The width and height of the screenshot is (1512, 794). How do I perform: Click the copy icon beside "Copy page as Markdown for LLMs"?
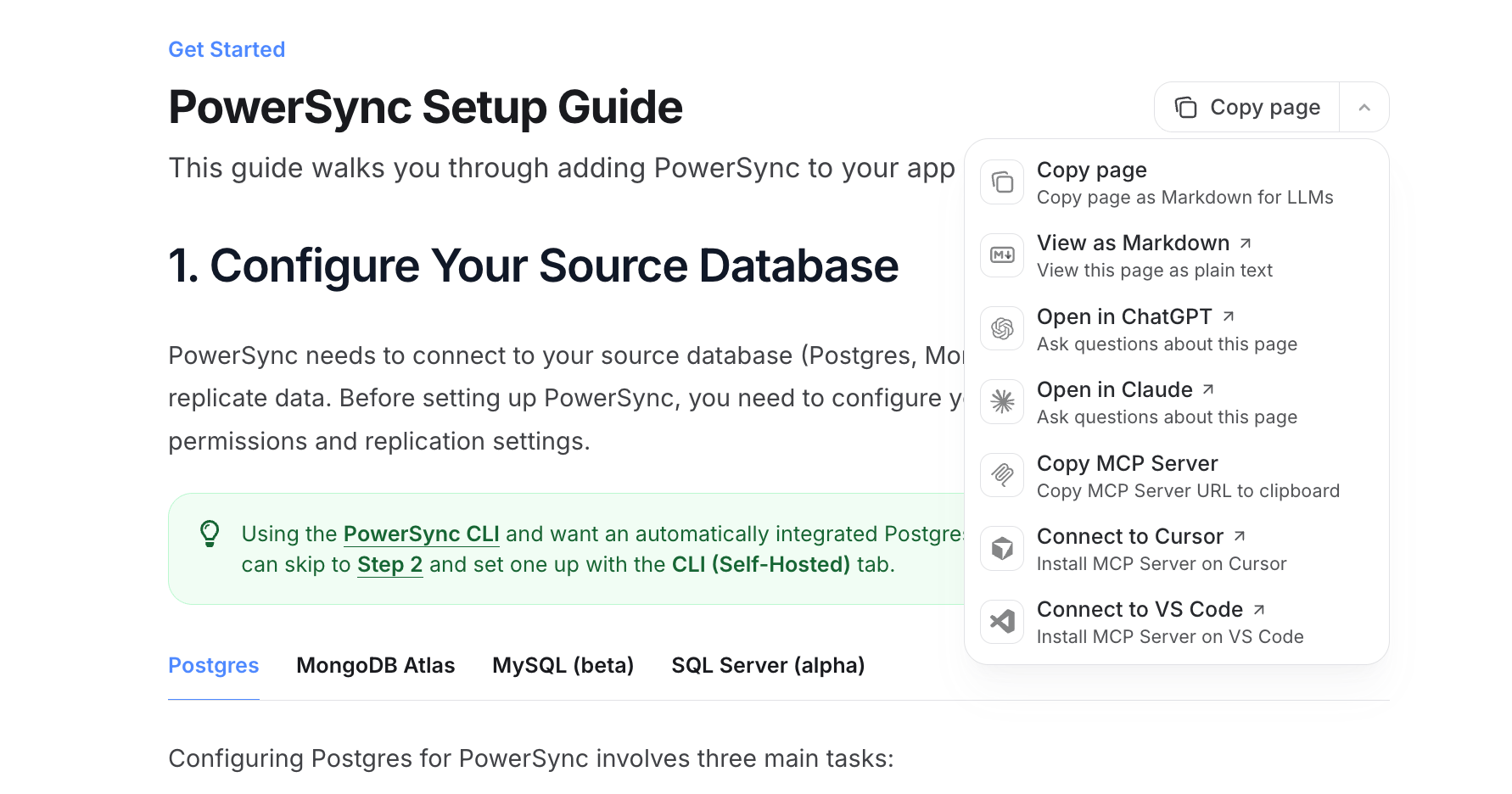1002,182
